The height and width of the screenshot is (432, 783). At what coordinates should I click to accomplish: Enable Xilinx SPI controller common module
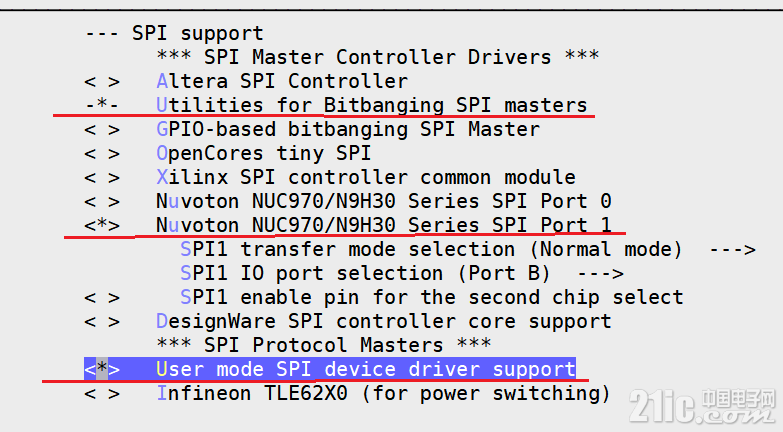[102, 178]
